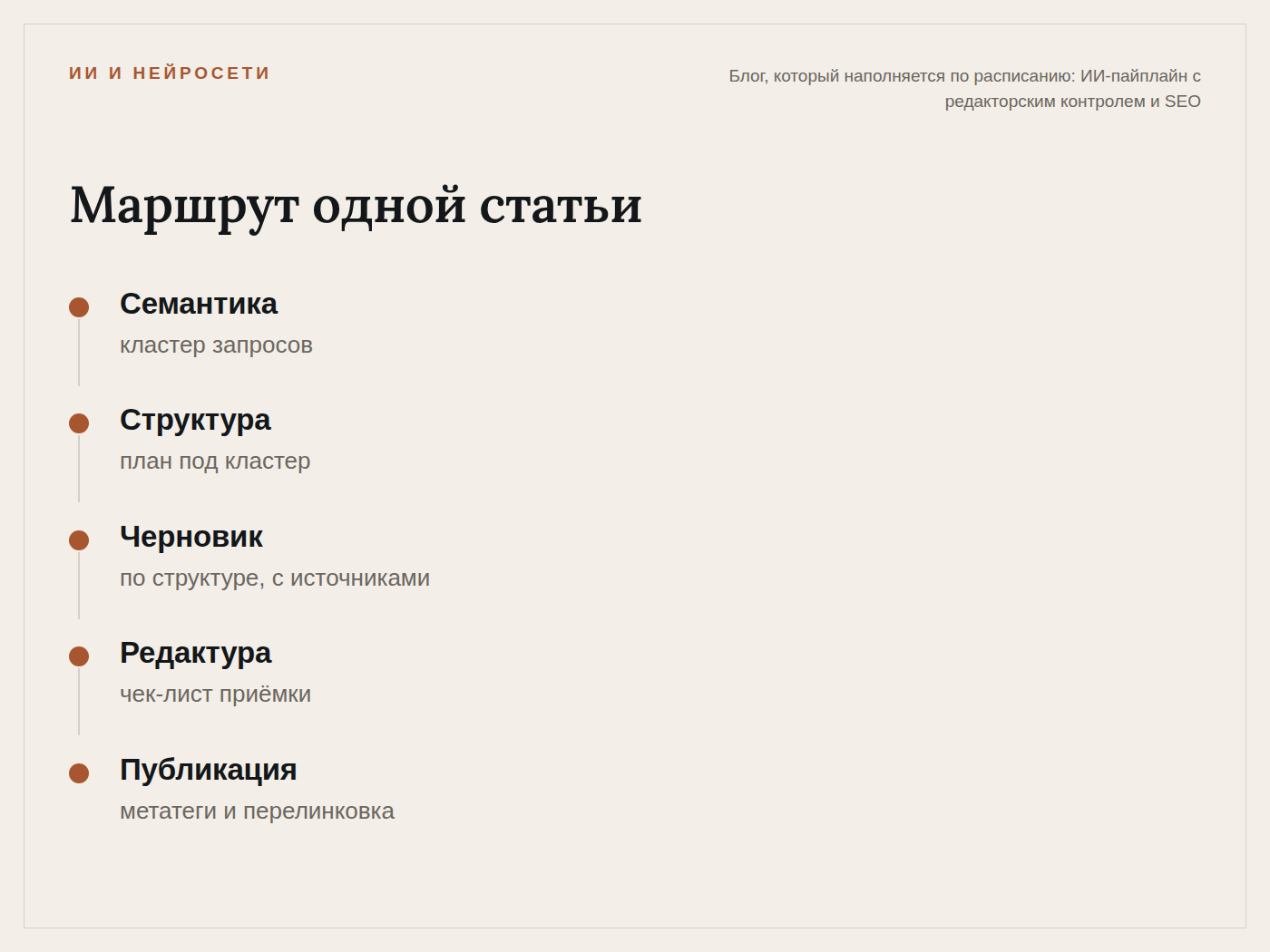The width and height of the screenshot is (1270, 952).
Task: Click the description 'план под кластер'
Action: pyautogui.click(x=215, y=461)
